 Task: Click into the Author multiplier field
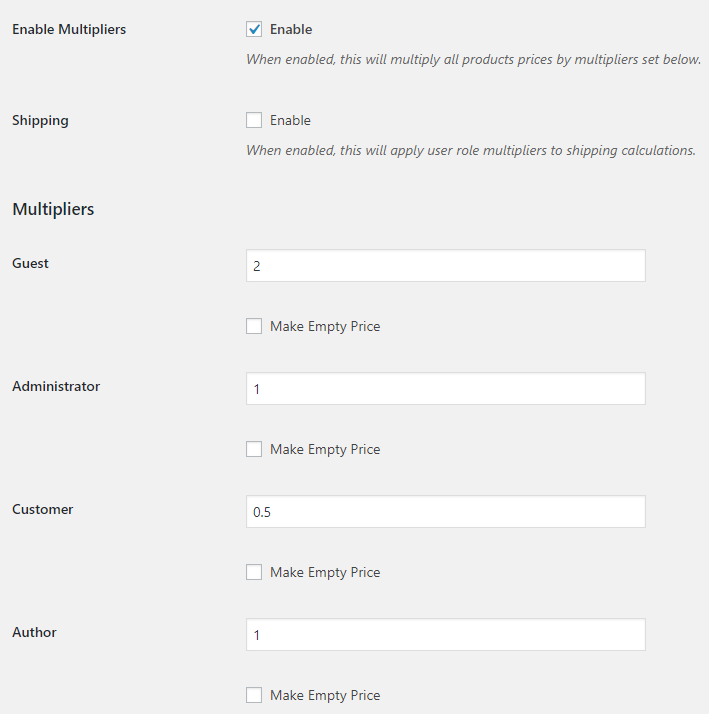point(446,634)
